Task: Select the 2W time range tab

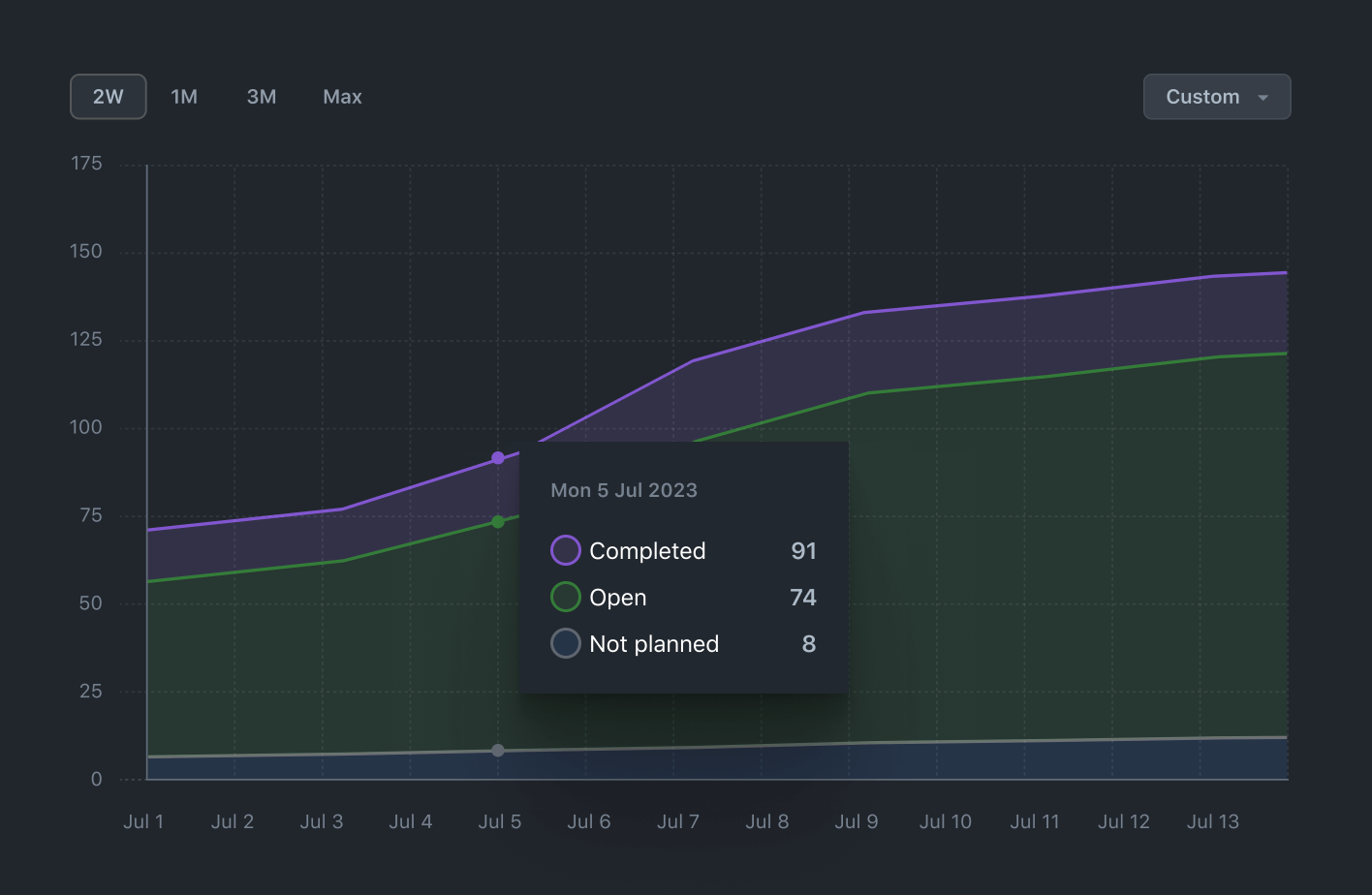Action: point(109,97)
